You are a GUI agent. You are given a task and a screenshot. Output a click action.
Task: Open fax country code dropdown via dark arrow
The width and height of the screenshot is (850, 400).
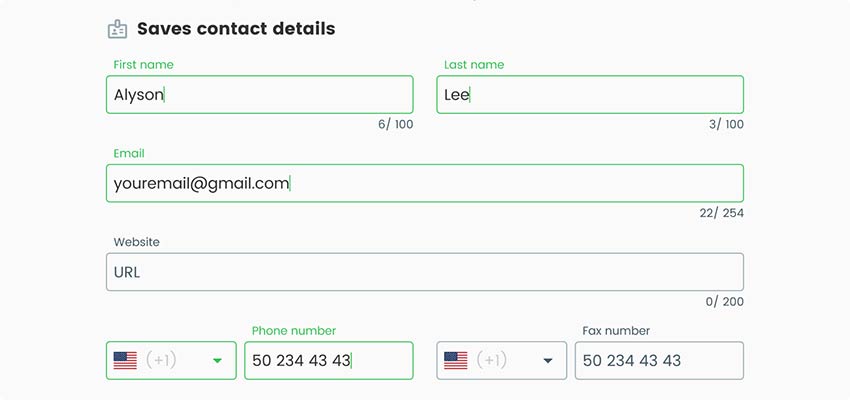548,360
